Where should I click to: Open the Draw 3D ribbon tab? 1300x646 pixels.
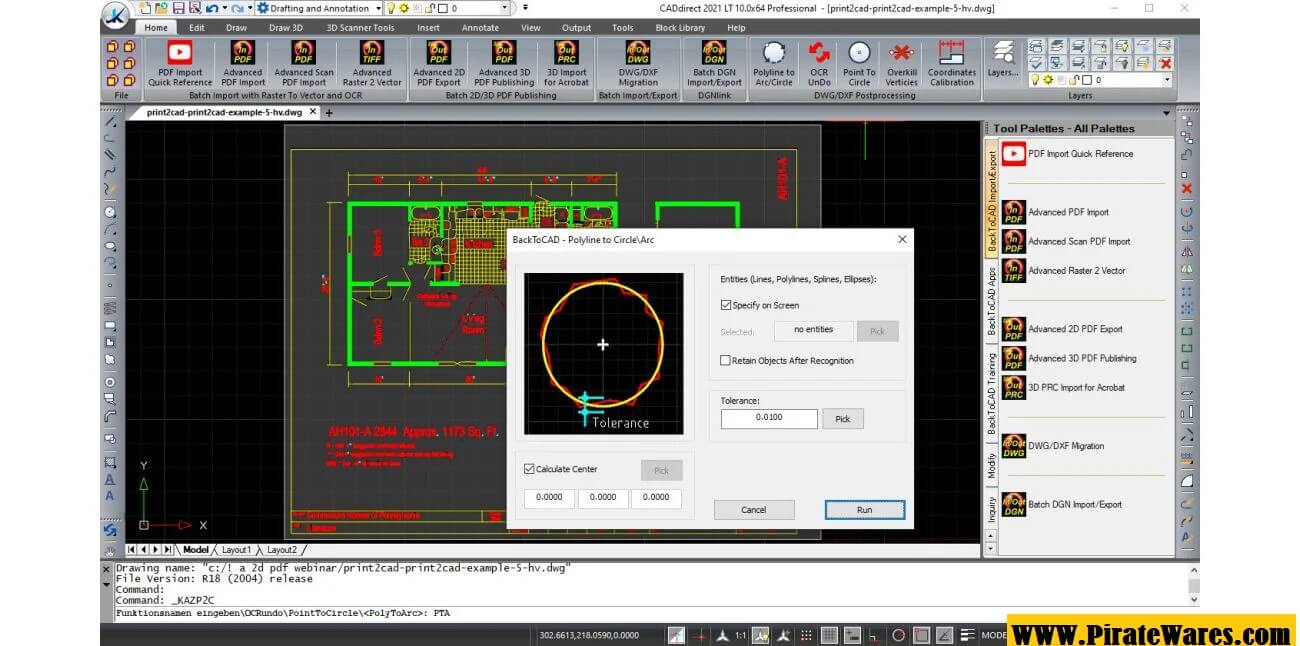(x=285, y=28)
